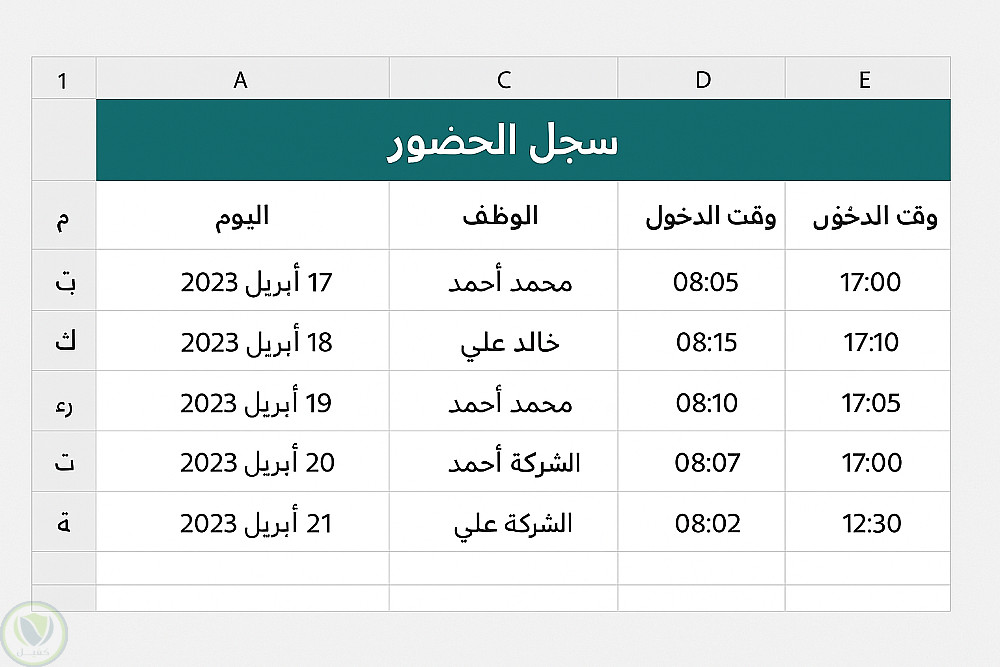1000x667 pixels.
Task: Select the سجل الحضور title cell
Action: pos(522,141)
